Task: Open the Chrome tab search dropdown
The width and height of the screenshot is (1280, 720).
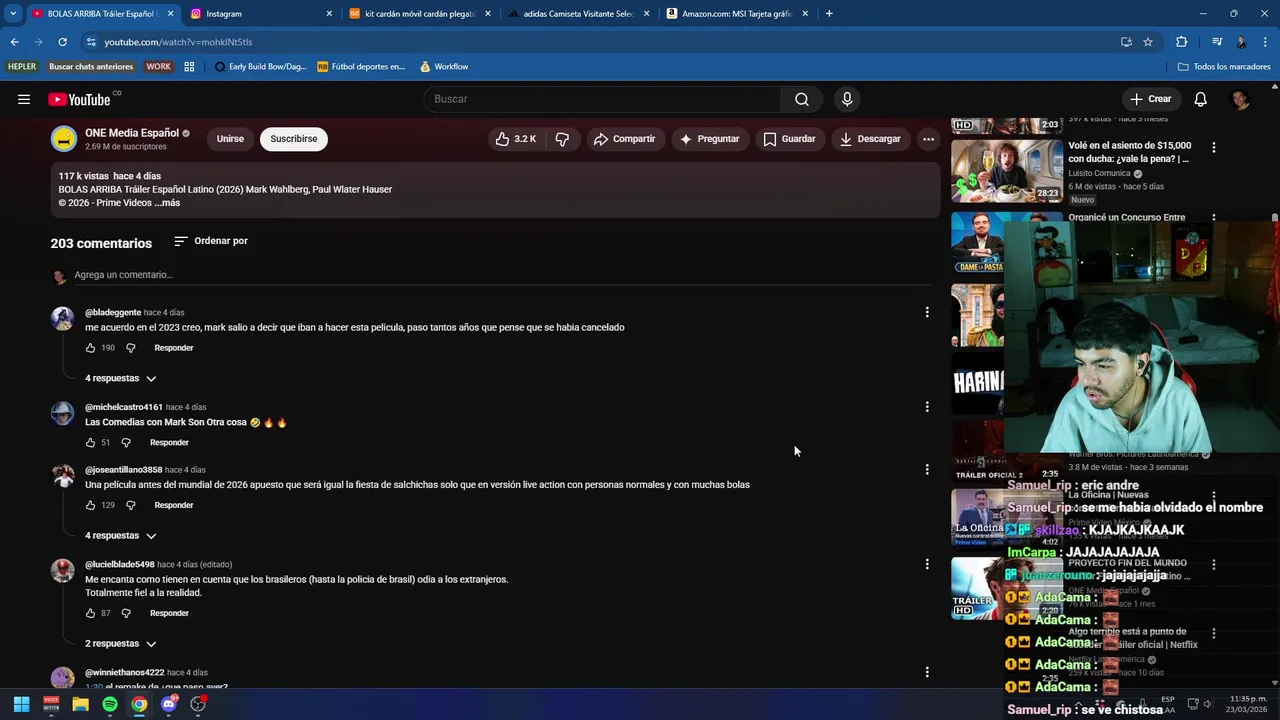Action: [x=13, y=14]
